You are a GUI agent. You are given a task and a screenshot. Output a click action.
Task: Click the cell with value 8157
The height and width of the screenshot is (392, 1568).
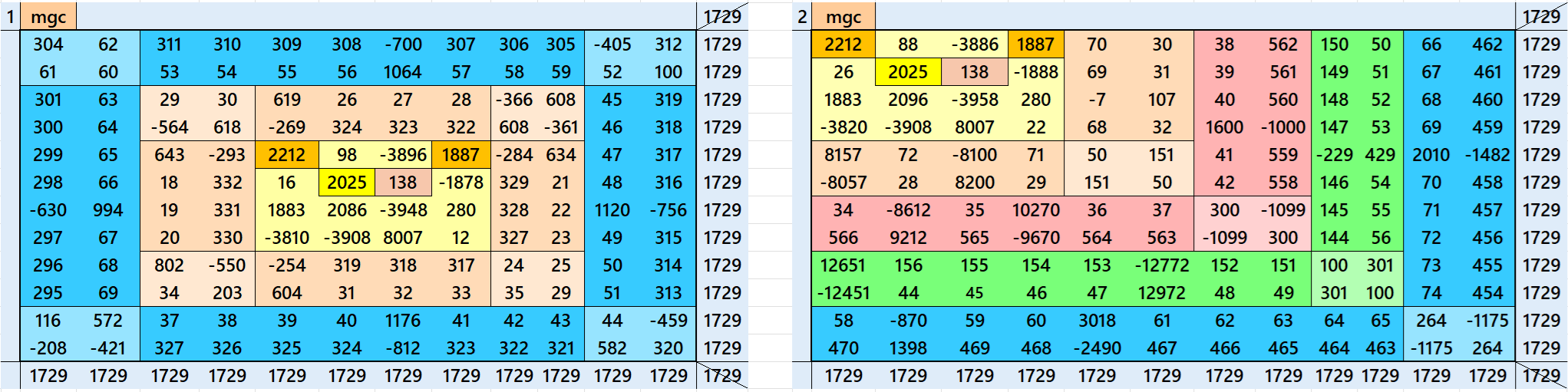pos(843,155)
